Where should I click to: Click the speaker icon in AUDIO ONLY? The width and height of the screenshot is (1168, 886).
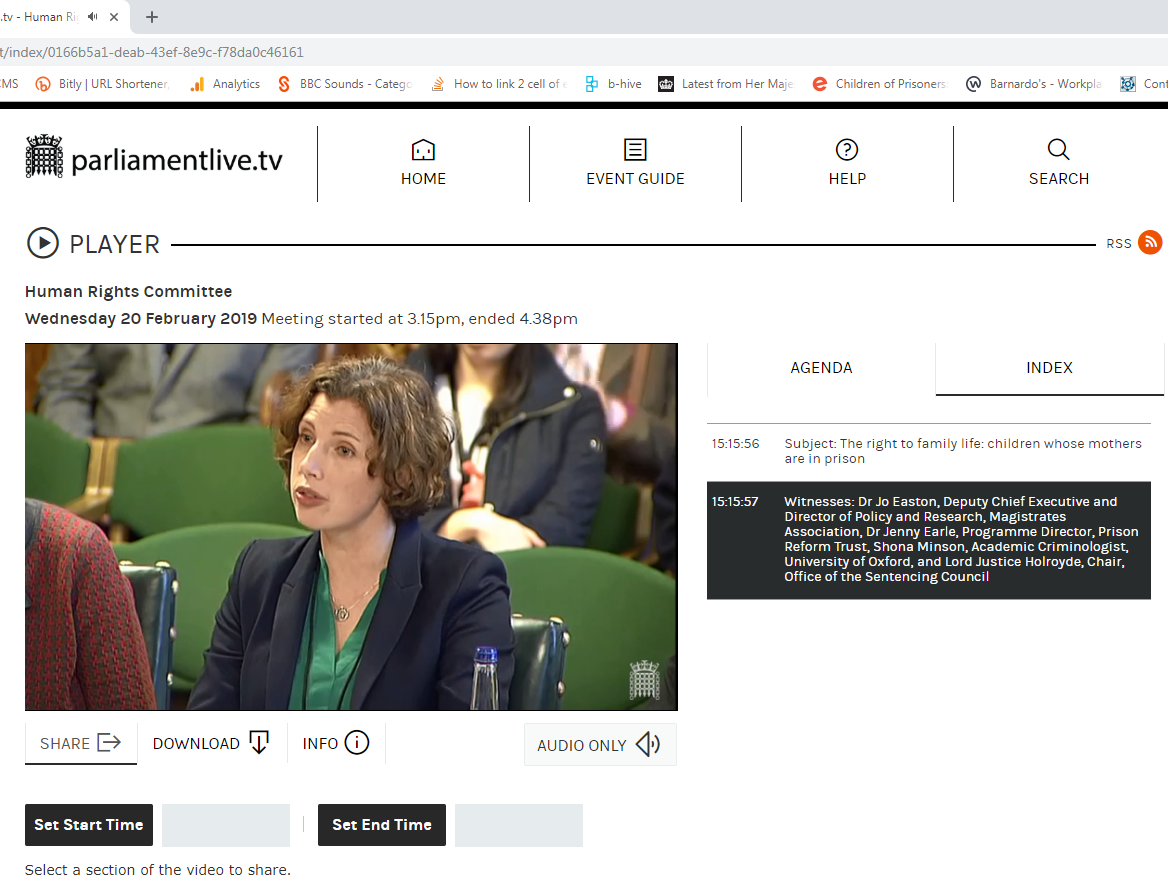(648, 744)
